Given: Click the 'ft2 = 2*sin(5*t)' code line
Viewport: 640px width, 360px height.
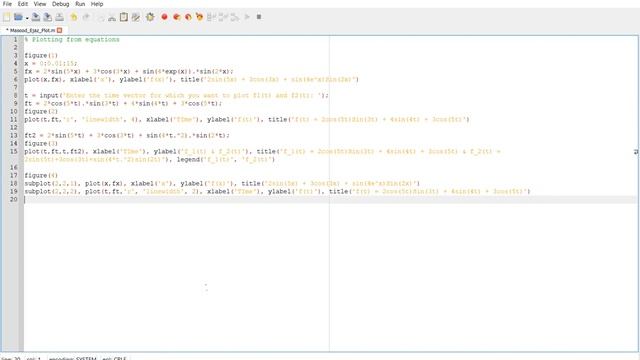Looking at the screenshot, I should [127, 136].
